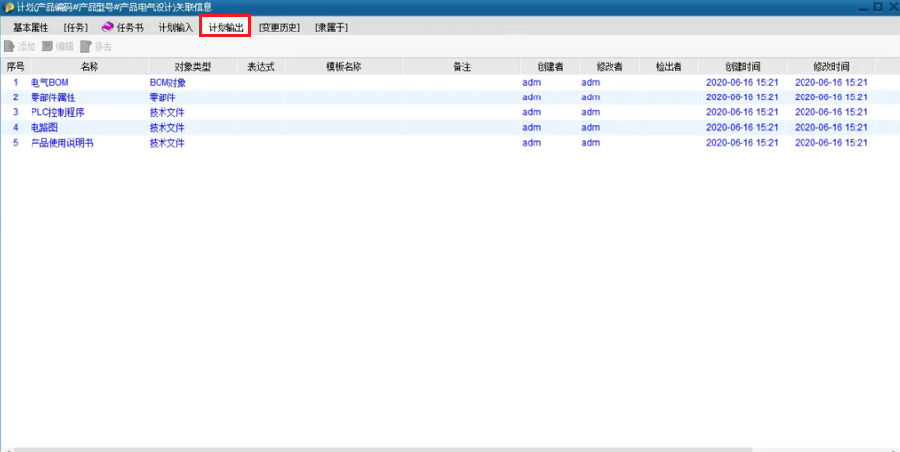Switch to the 基本属性 tab
900x452 pixels.
tap(30, 27)
